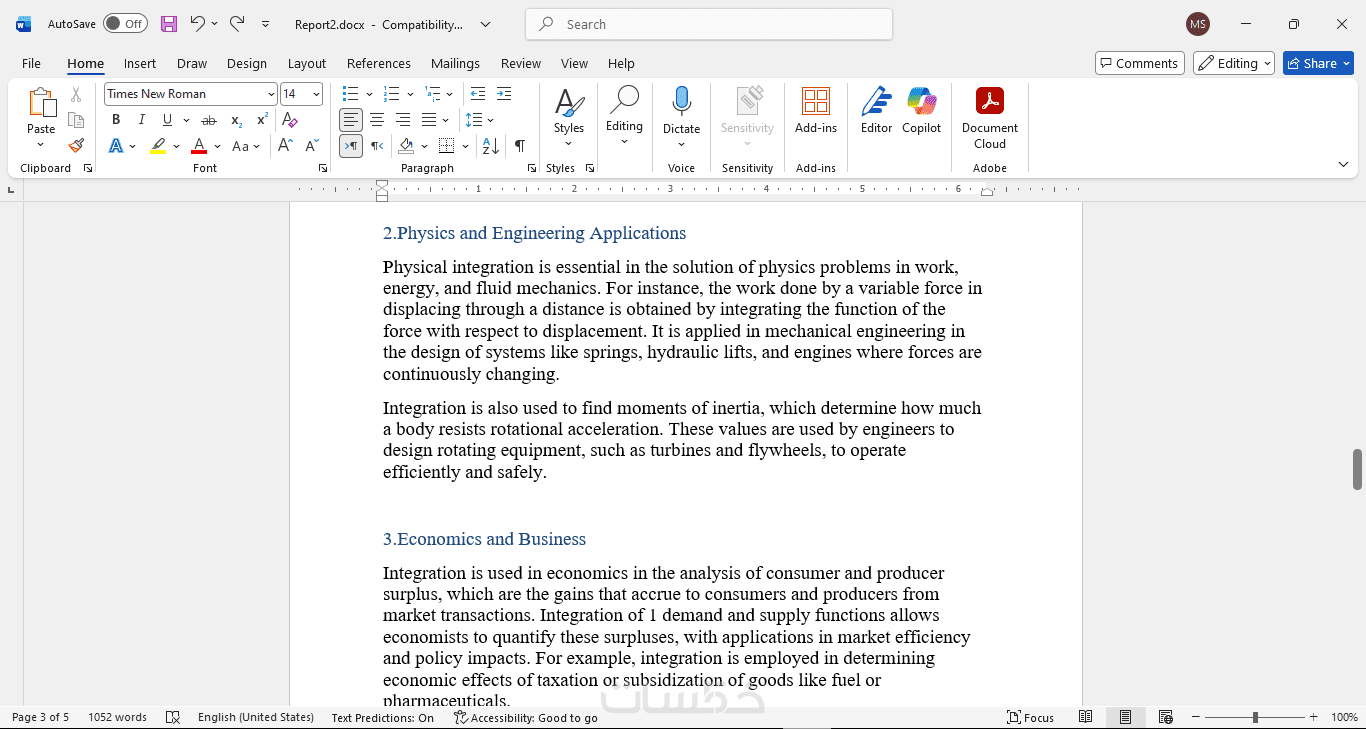The height and width of the screenshot is (729, 1366).
Task: Activate the Format Painter brush
Action: (x=76, y=146)
